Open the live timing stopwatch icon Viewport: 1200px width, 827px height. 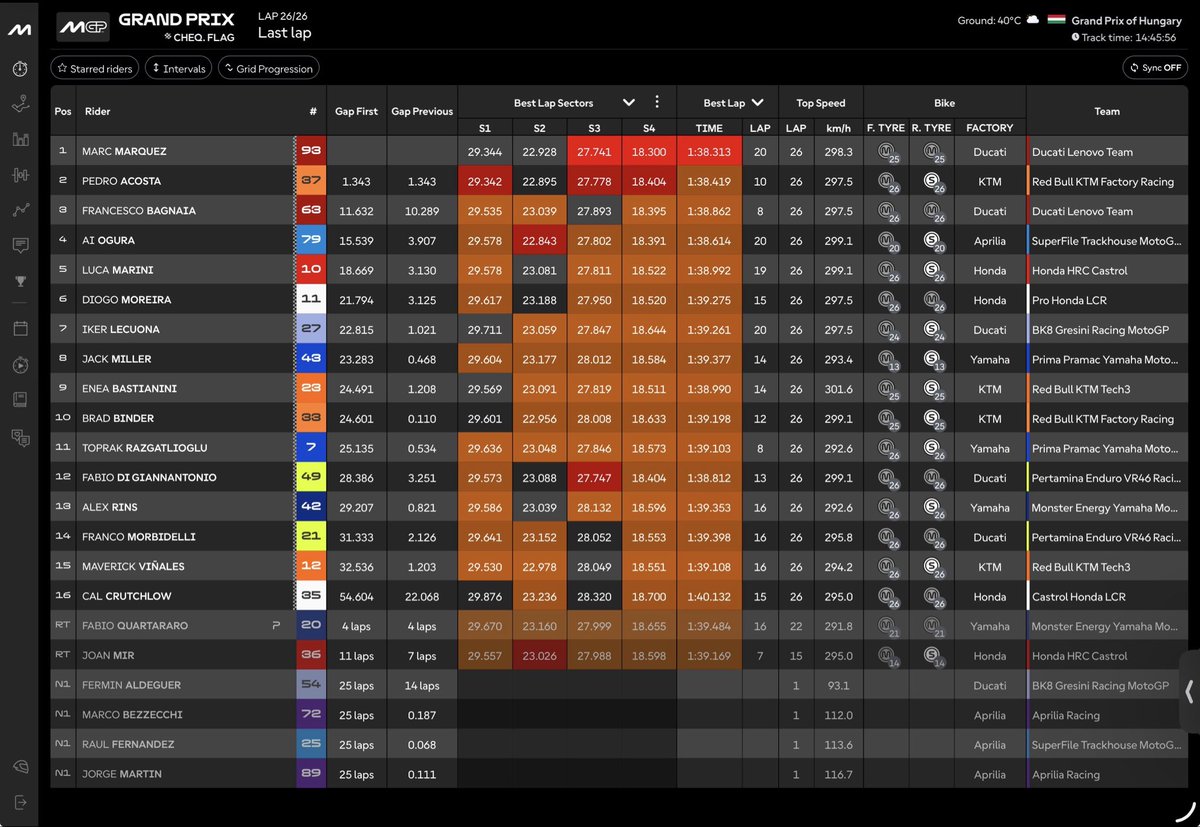[x=19, y=68]
